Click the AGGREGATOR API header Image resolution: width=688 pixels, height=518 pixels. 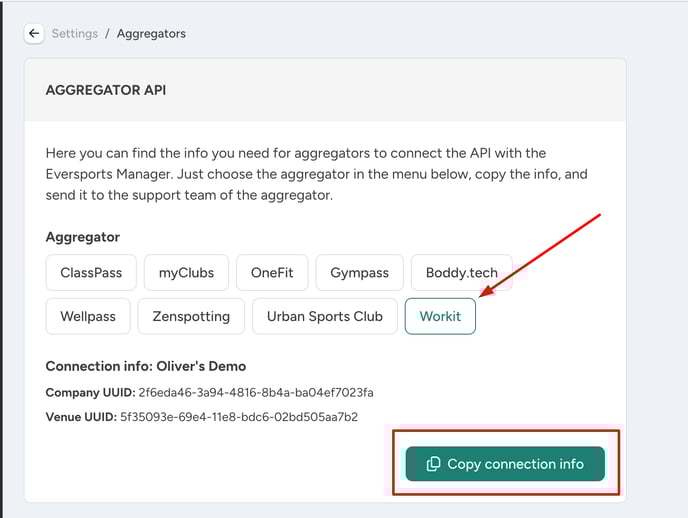(106, 90)
